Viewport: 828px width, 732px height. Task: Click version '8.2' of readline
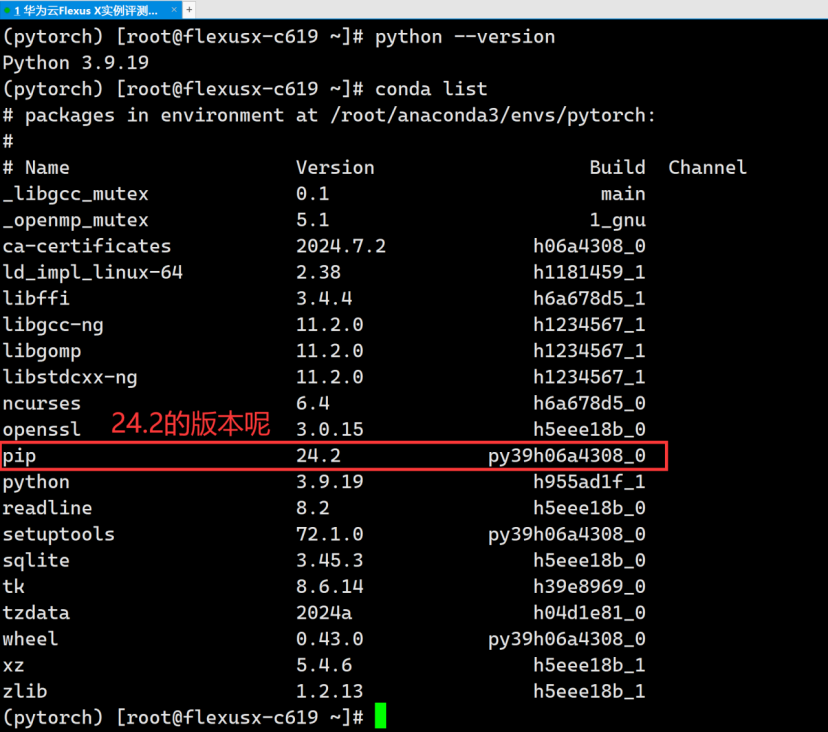coord(313,508)
